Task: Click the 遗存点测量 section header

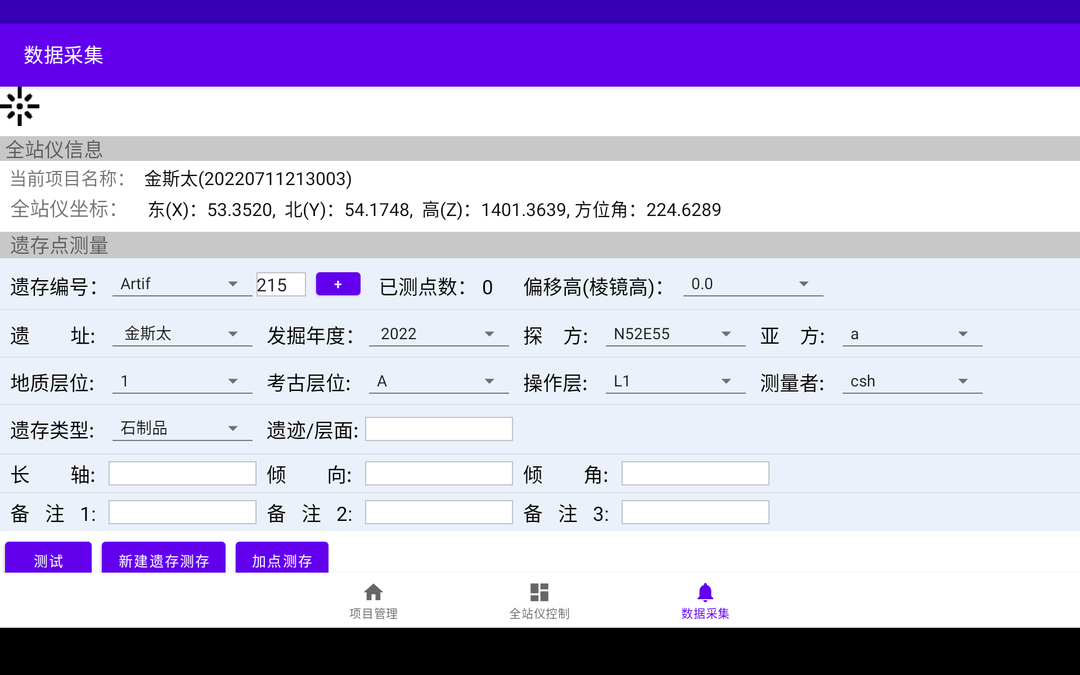Action: click(540, 245)
